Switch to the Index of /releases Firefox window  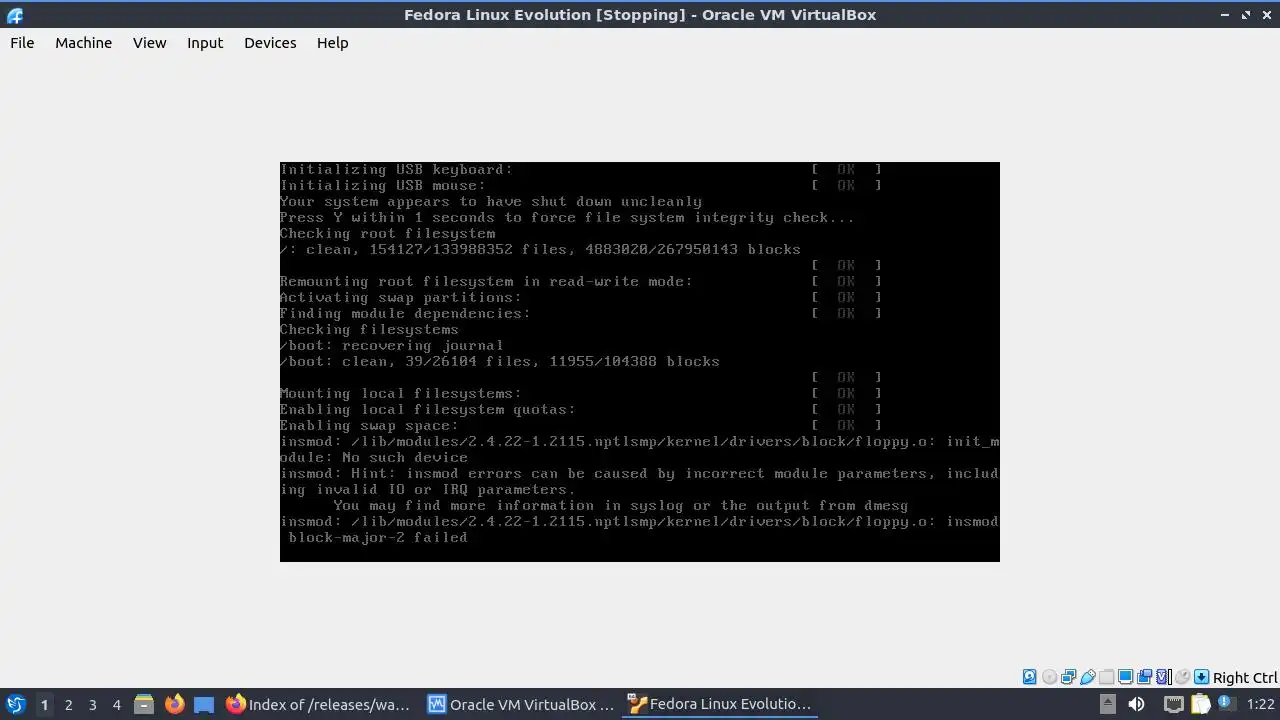point(320,704)
